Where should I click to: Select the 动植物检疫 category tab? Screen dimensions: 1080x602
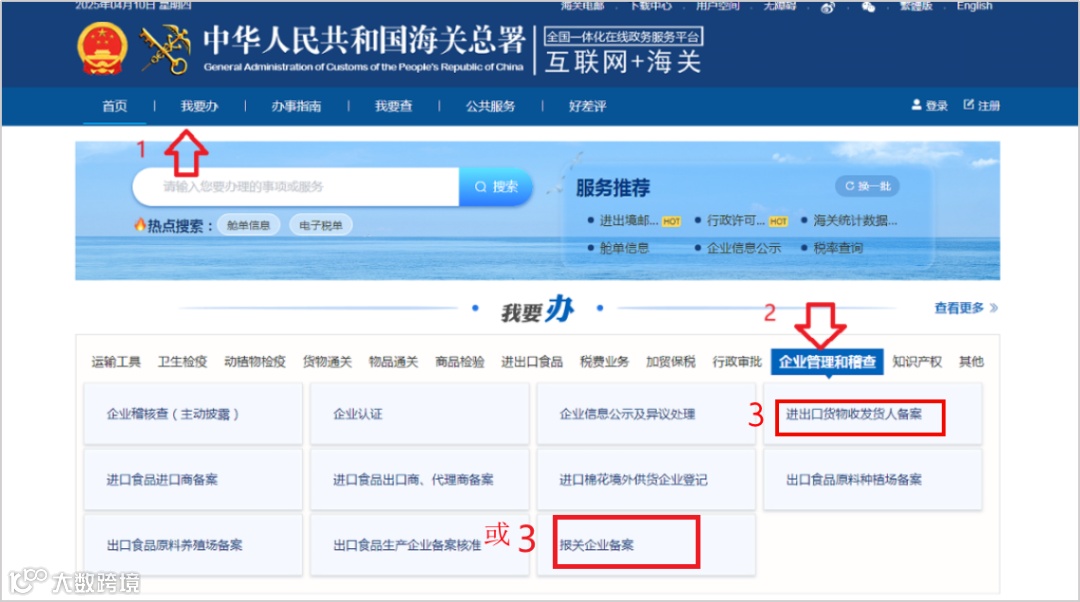click(x=255, y=362)
